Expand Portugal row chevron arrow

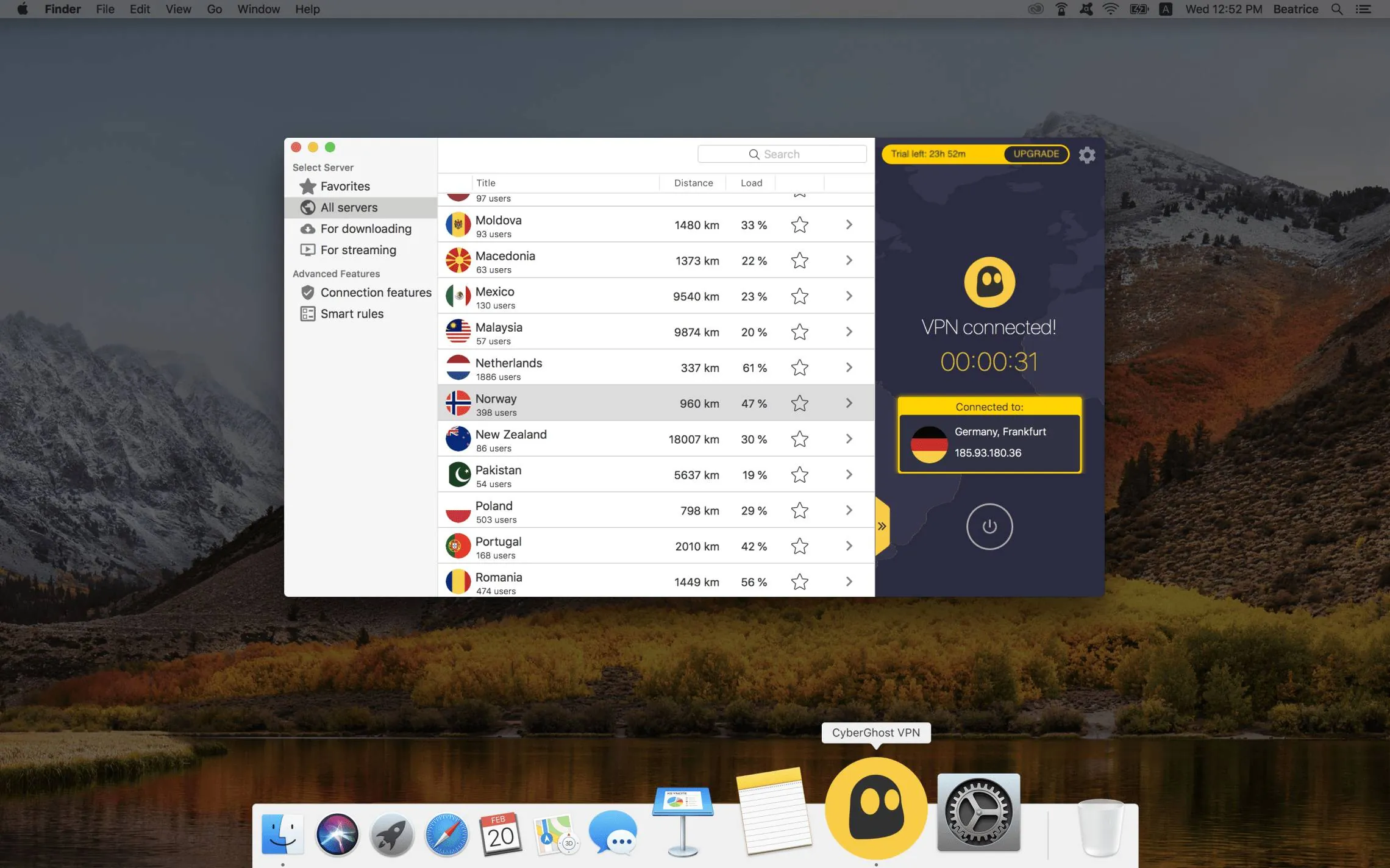tap(849, 546)
